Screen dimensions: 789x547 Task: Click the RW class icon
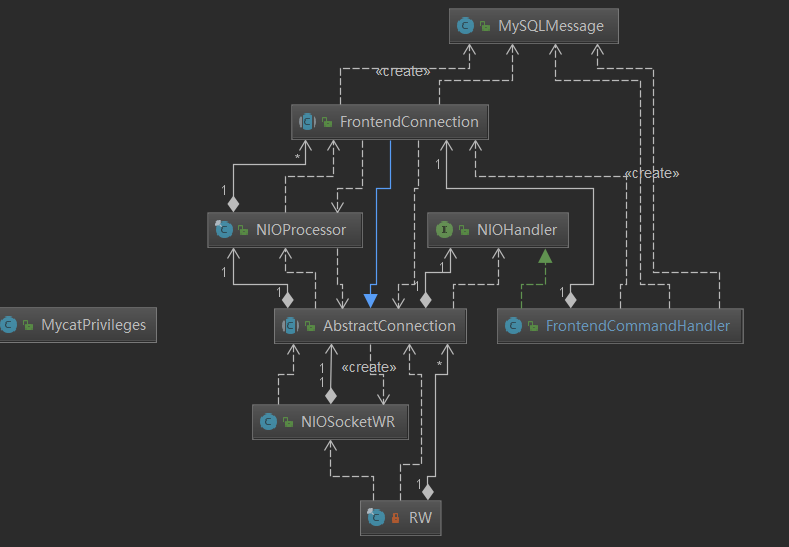376,517
